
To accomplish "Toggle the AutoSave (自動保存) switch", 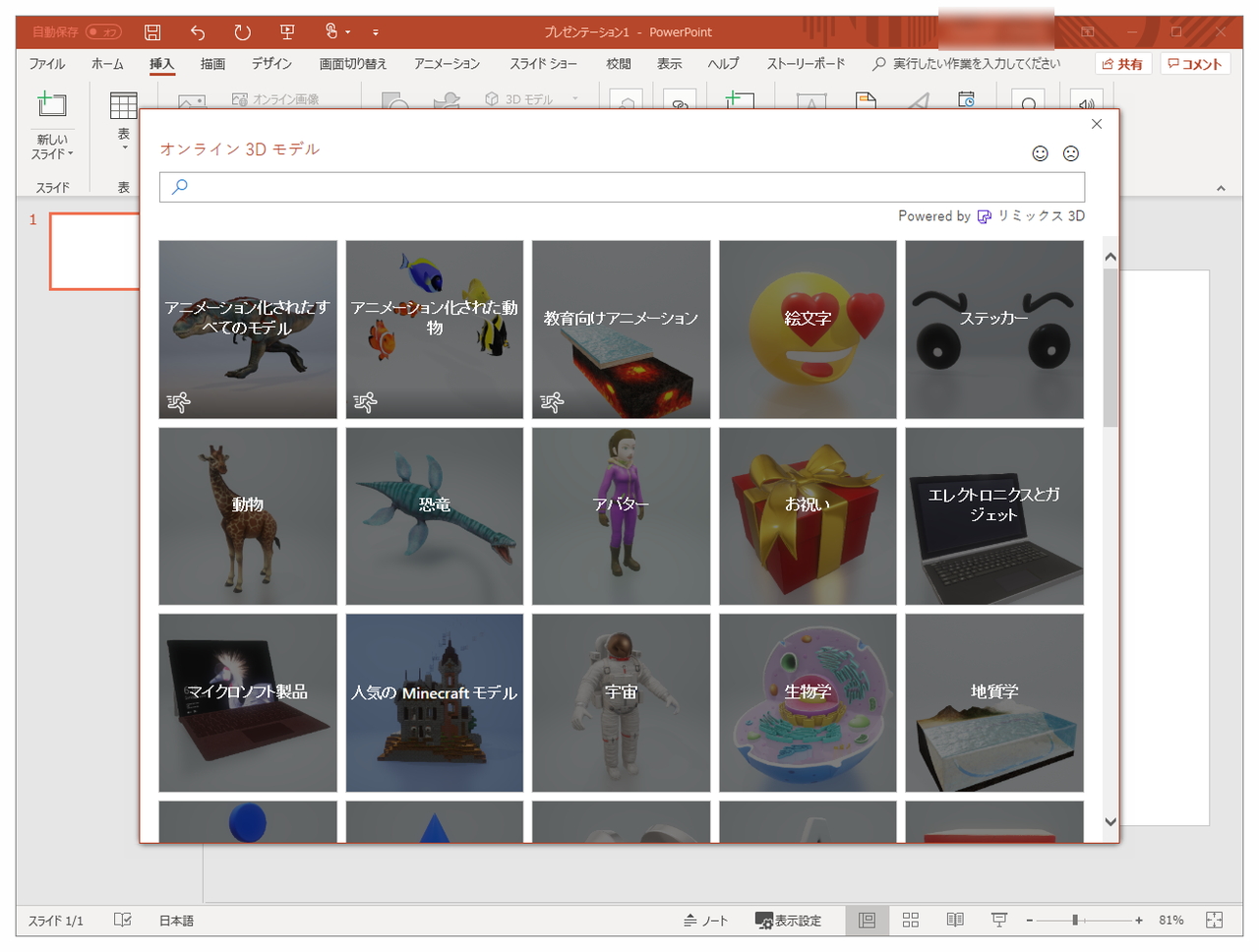I will (x=103, y=32).
